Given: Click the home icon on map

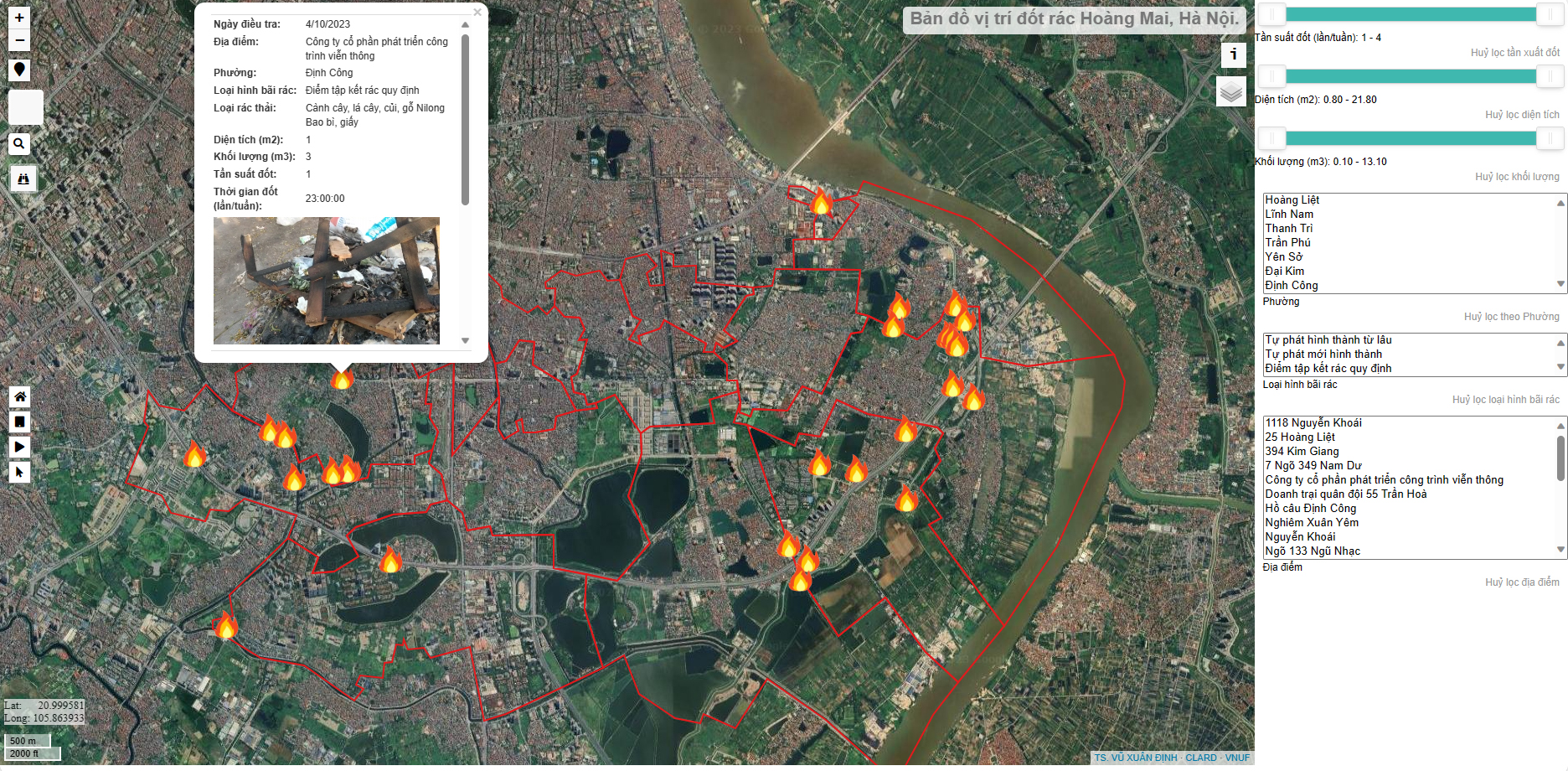Looking at the screenshot, I should [20, 396].
